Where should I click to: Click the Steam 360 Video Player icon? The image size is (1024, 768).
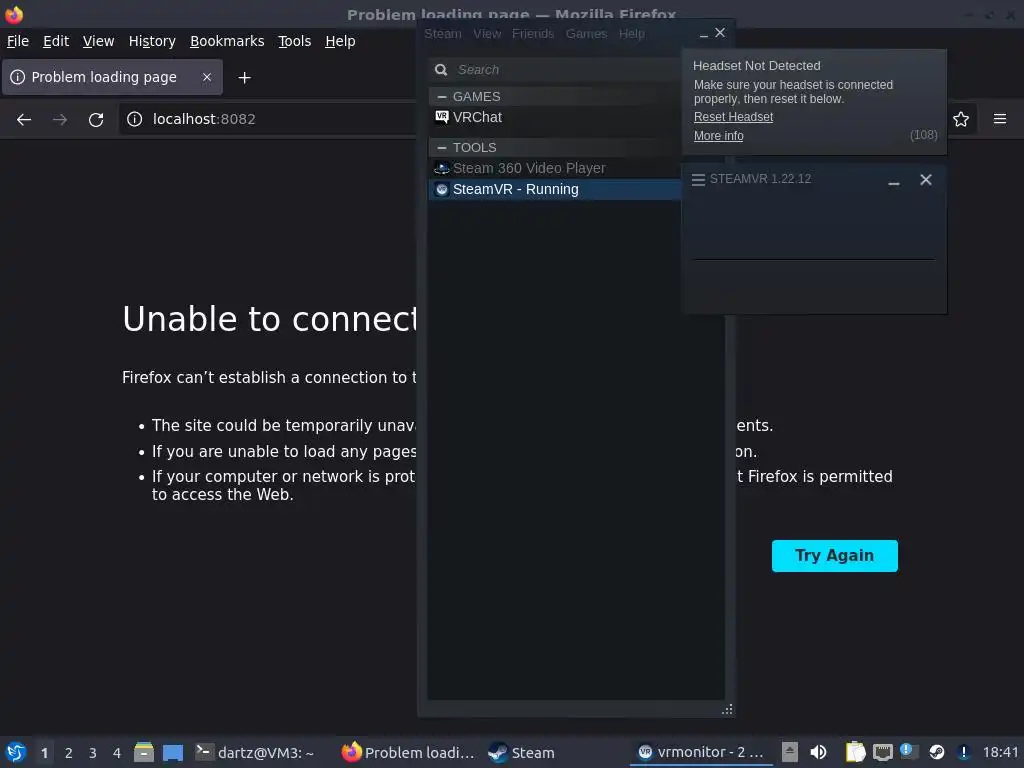[x=441, y=168]
